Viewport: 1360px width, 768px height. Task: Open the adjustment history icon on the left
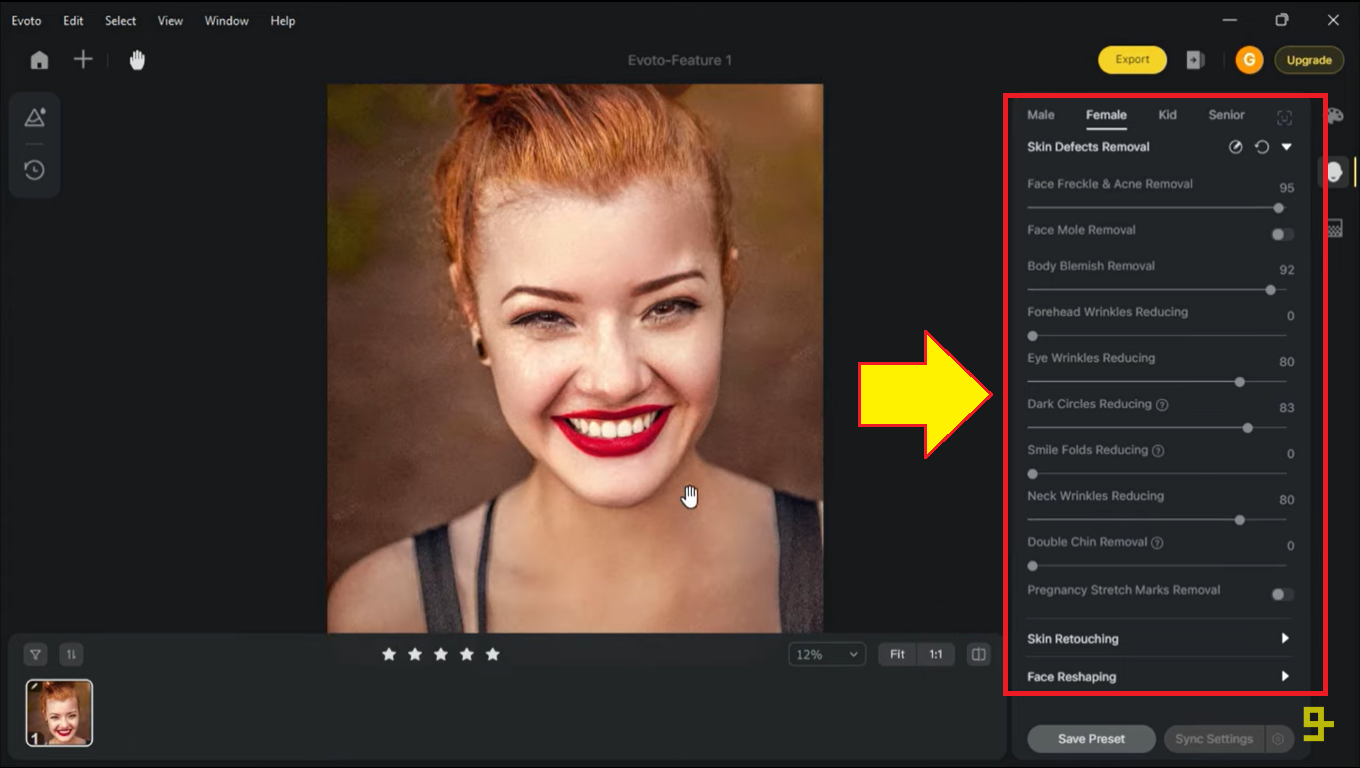(34, 170)
